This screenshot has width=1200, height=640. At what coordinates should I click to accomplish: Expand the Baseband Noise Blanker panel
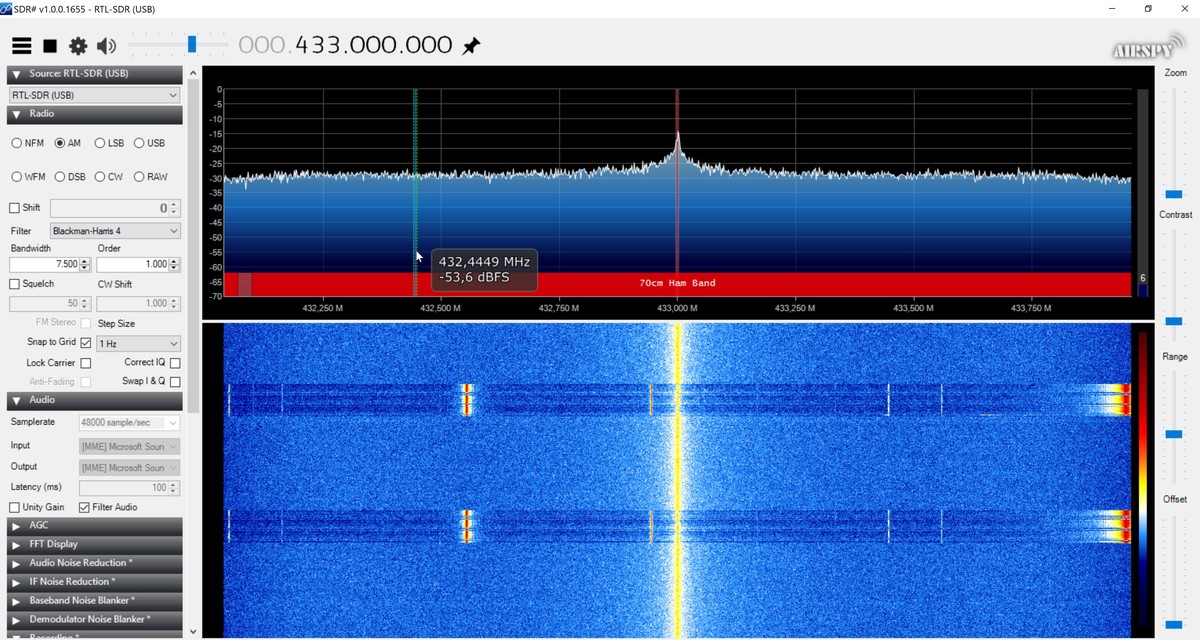point(95,601)
